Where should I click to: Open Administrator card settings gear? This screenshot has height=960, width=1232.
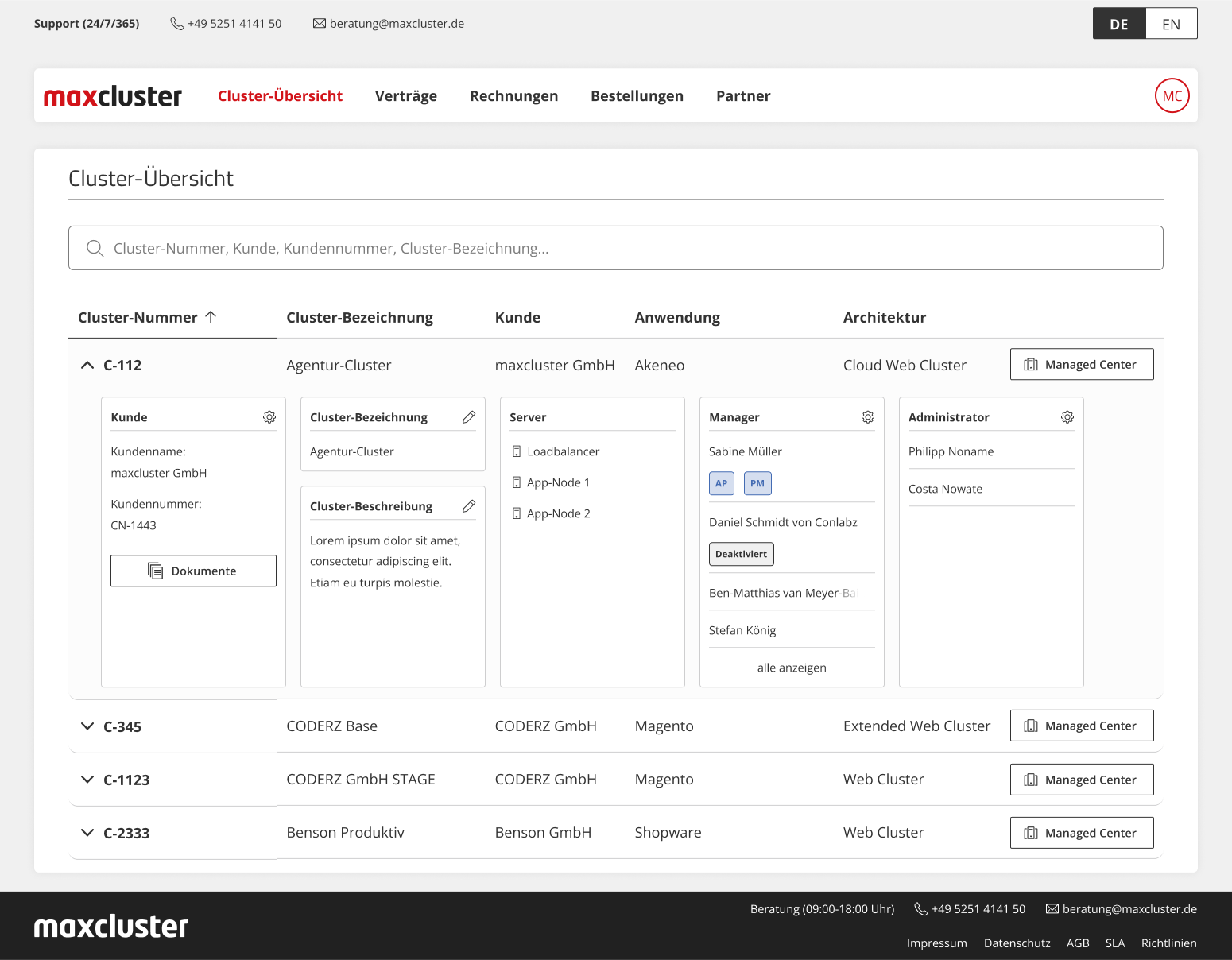(x=1067, y=417)
